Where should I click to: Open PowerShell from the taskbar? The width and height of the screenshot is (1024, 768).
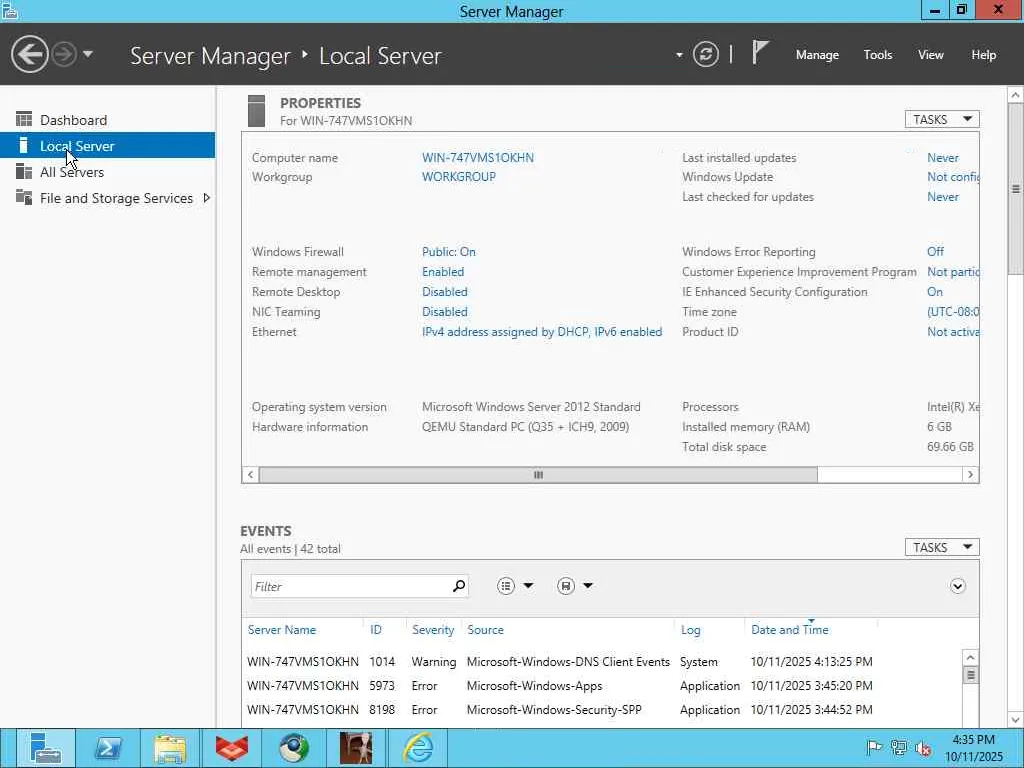(108, 748)
